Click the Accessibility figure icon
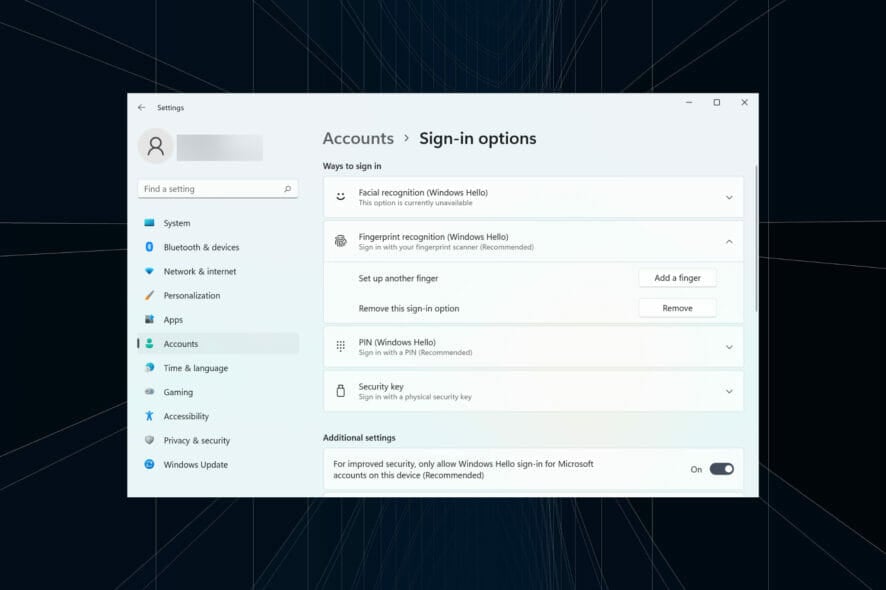Viewport: 886px width, 590px height. point(149,416)
